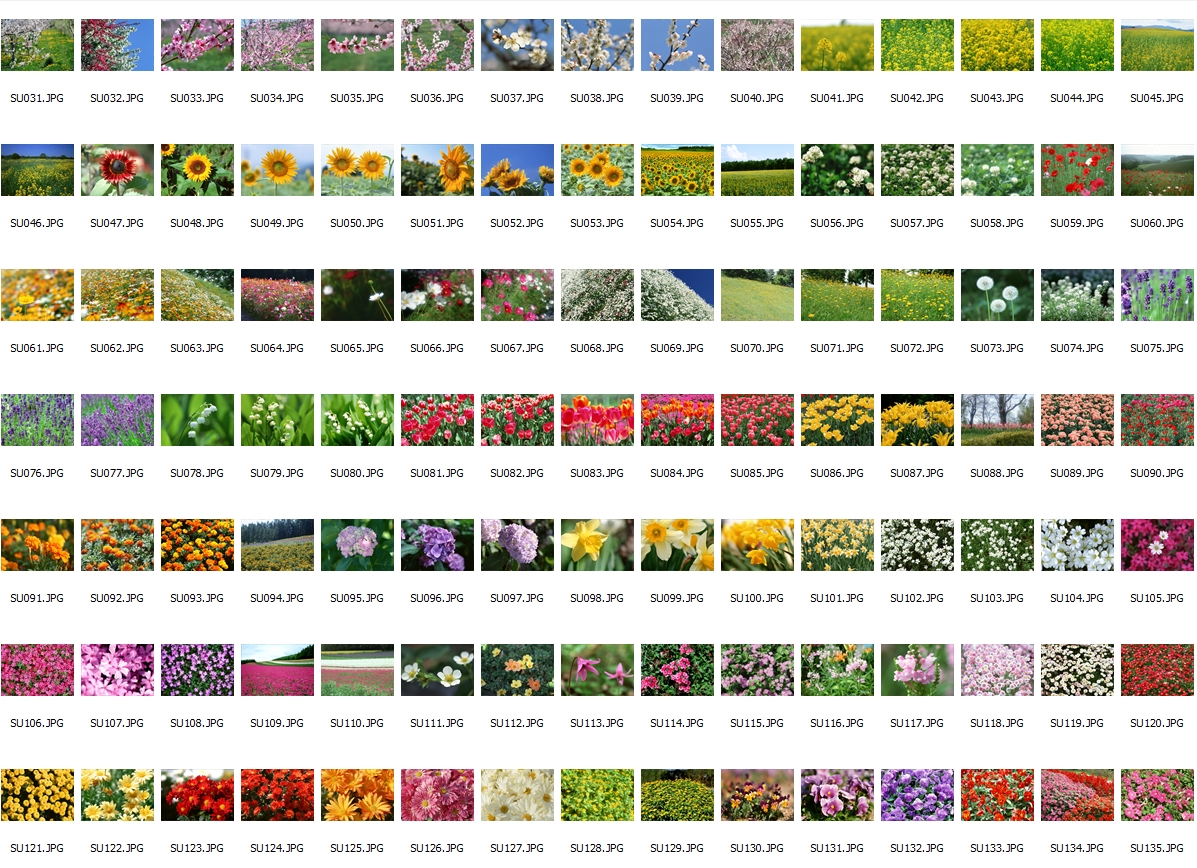The height and width of the screenshot is (868, 1197).
Task: Select the SU100.JPG file name text
Action: (757, 598)
